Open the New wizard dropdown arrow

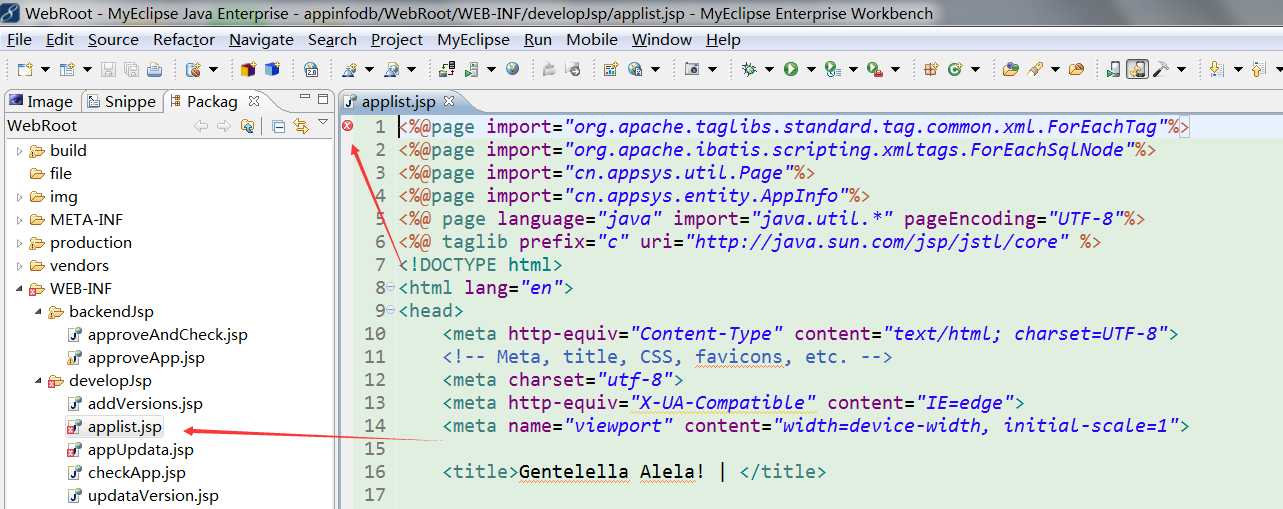point(45,69)
